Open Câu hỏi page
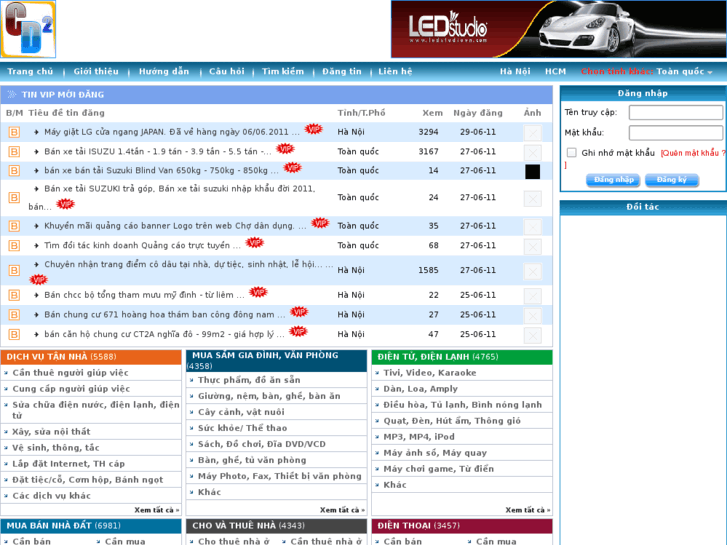 [x=227, y=71]
